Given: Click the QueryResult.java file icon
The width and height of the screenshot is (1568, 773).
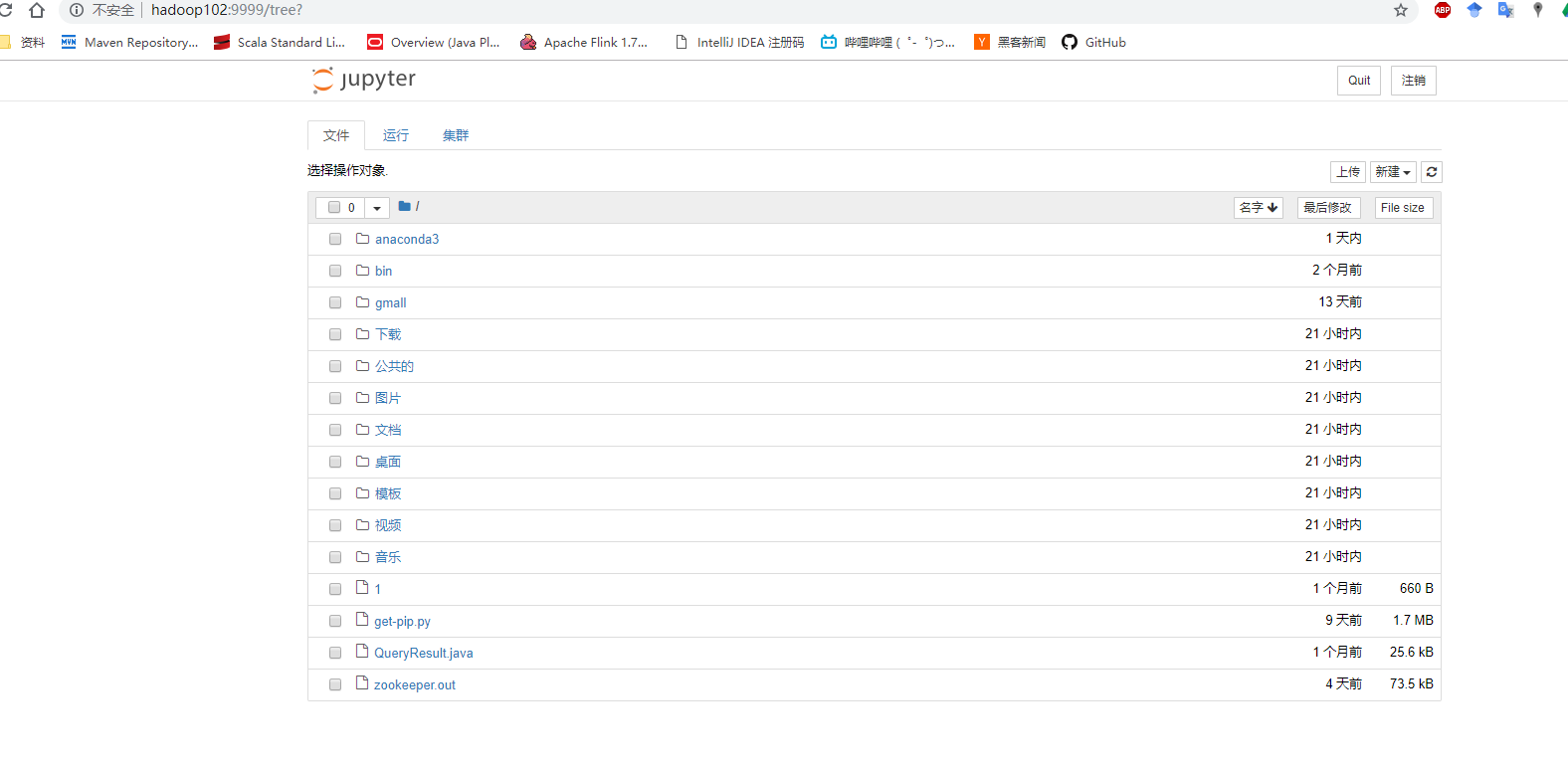Looking at the screenshot, I should pyautogui.click(x=362, y=652).
